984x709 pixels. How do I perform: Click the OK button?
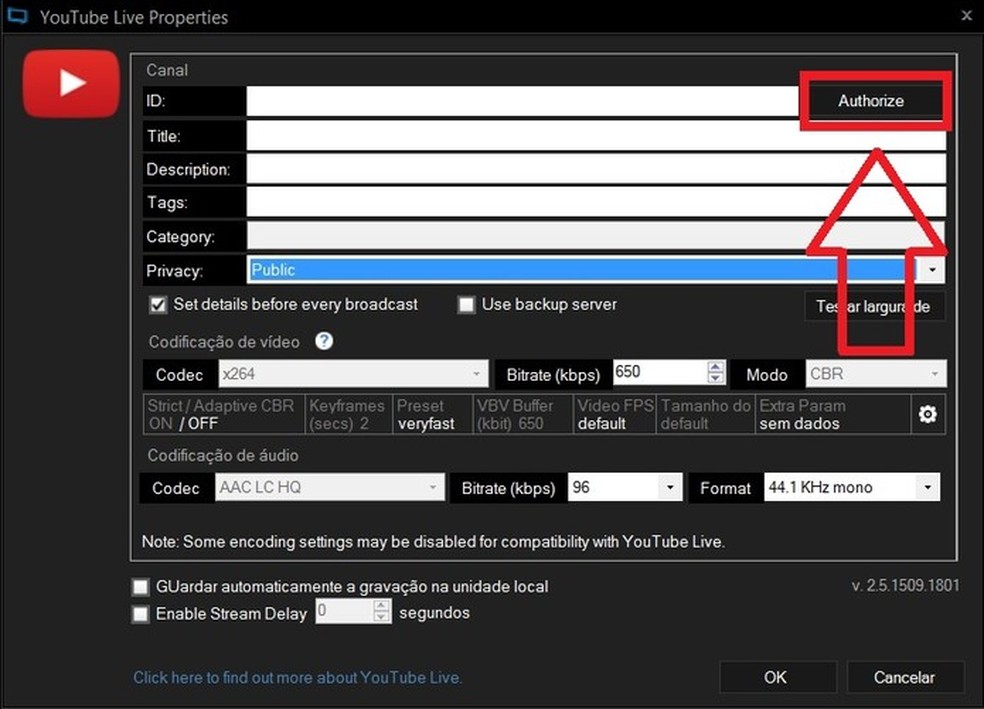775,677
